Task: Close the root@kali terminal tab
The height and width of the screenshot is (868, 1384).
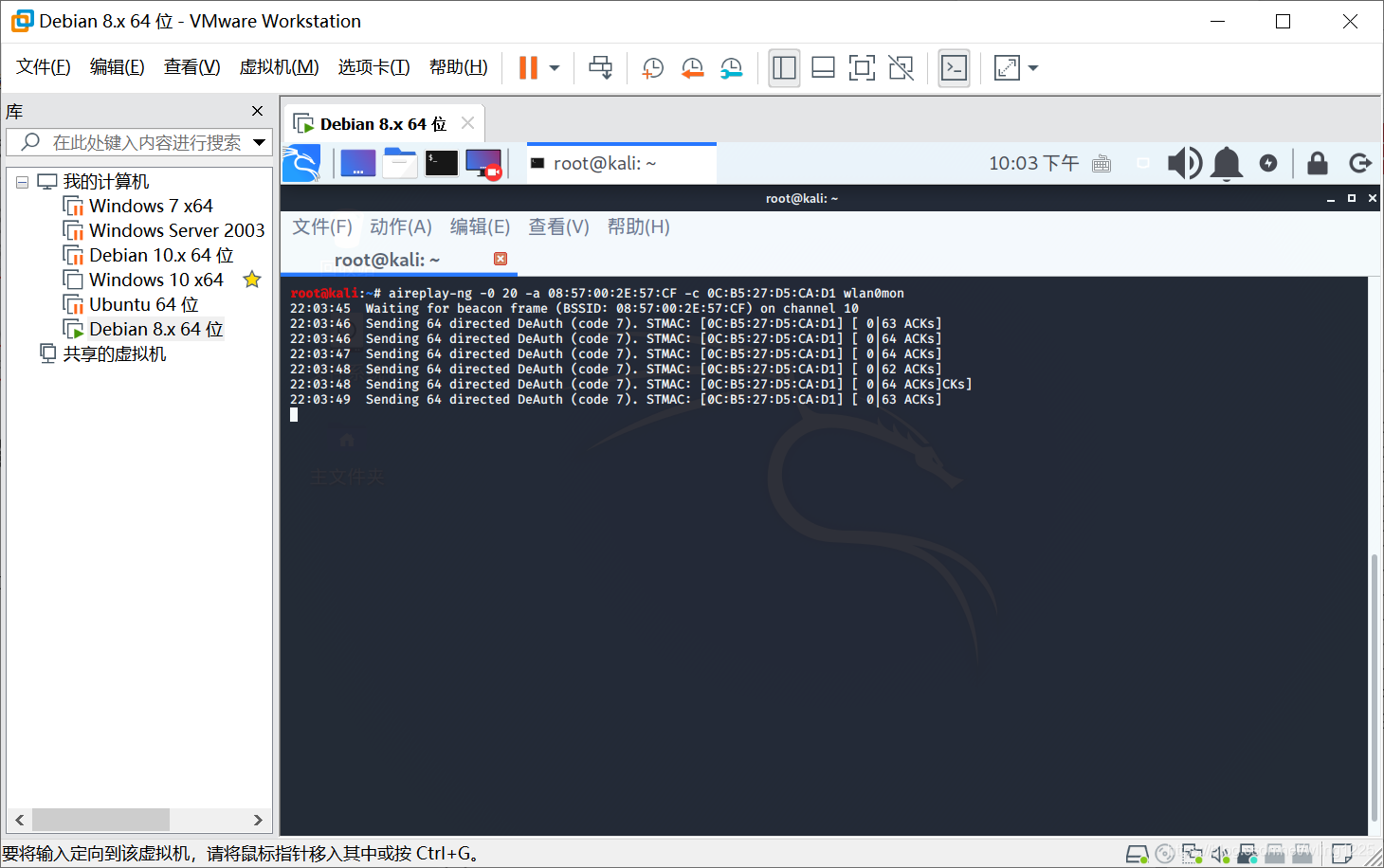Action: tap(501, 259)
